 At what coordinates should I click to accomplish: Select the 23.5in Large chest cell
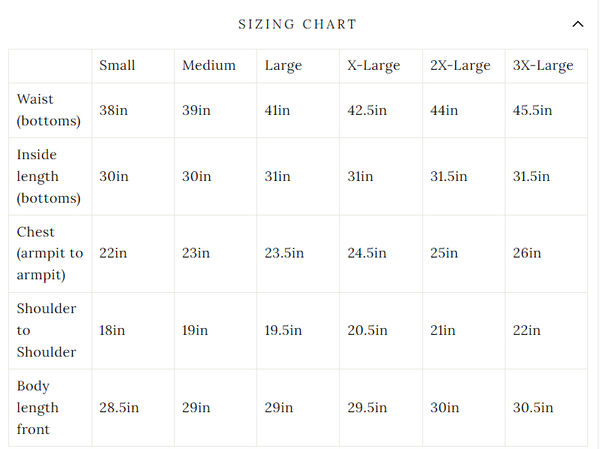coord(284,253)
